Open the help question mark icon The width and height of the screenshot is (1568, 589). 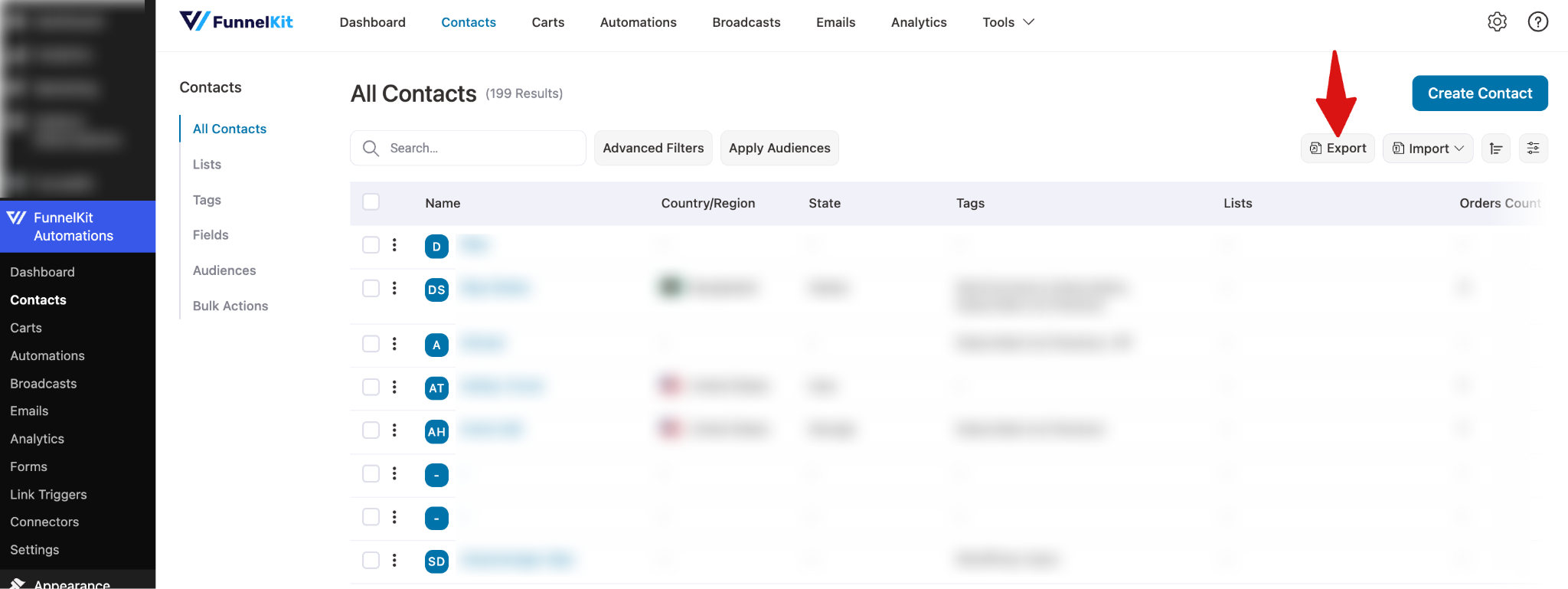point(1537,21)
